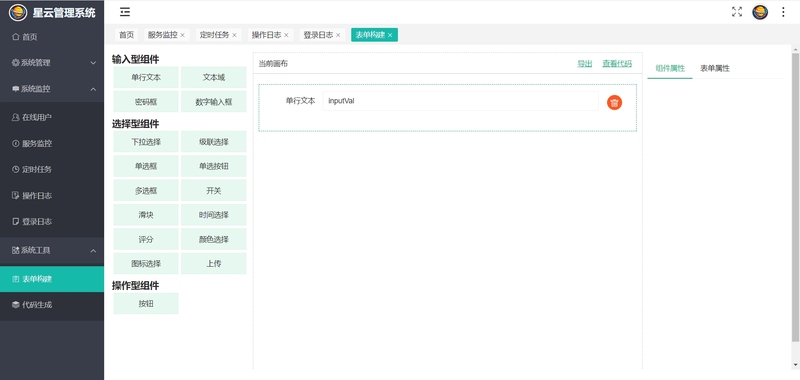Click the 单行文本 label in canvas
800x380 pixels.
point(301,101)
